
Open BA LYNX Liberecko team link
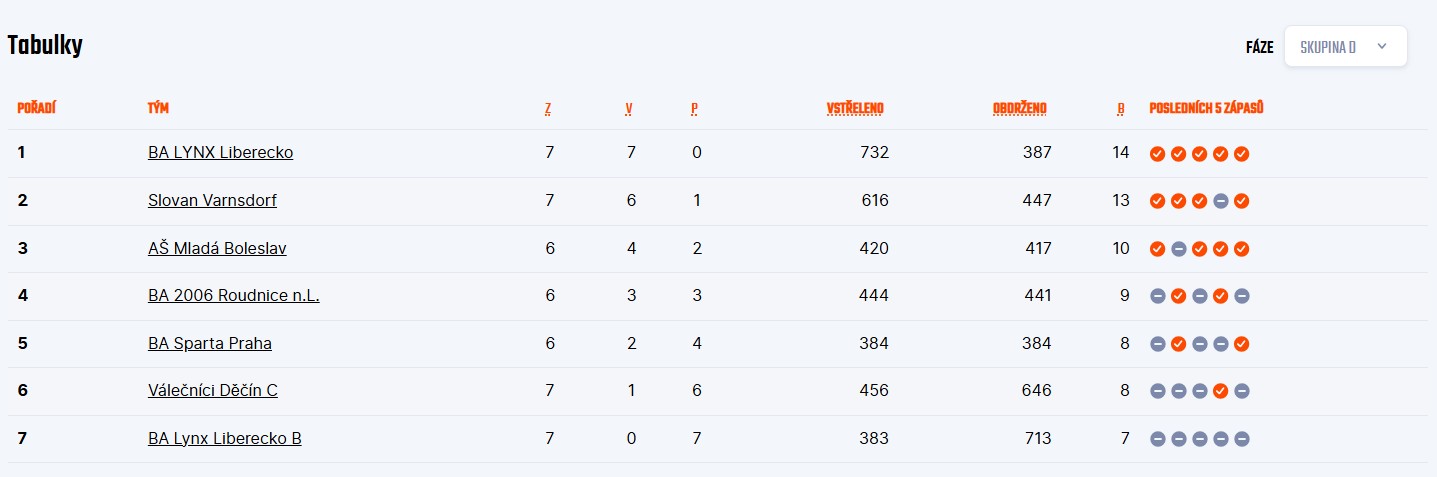220,153
